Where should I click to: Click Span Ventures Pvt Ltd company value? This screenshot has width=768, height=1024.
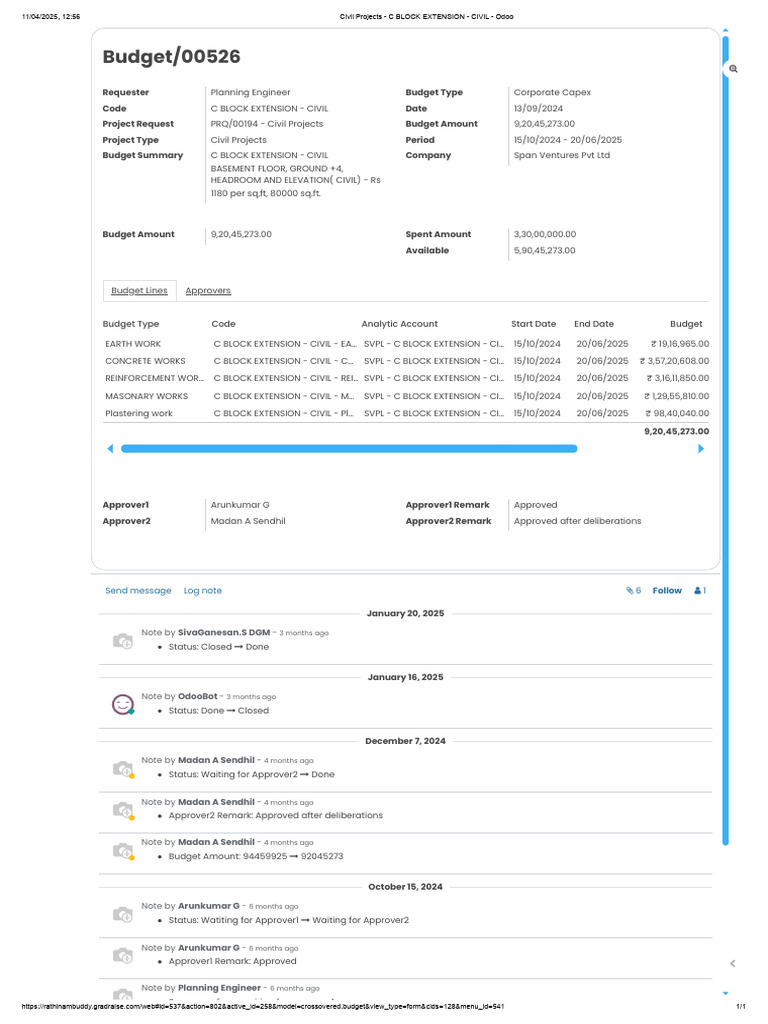(562, 155)
